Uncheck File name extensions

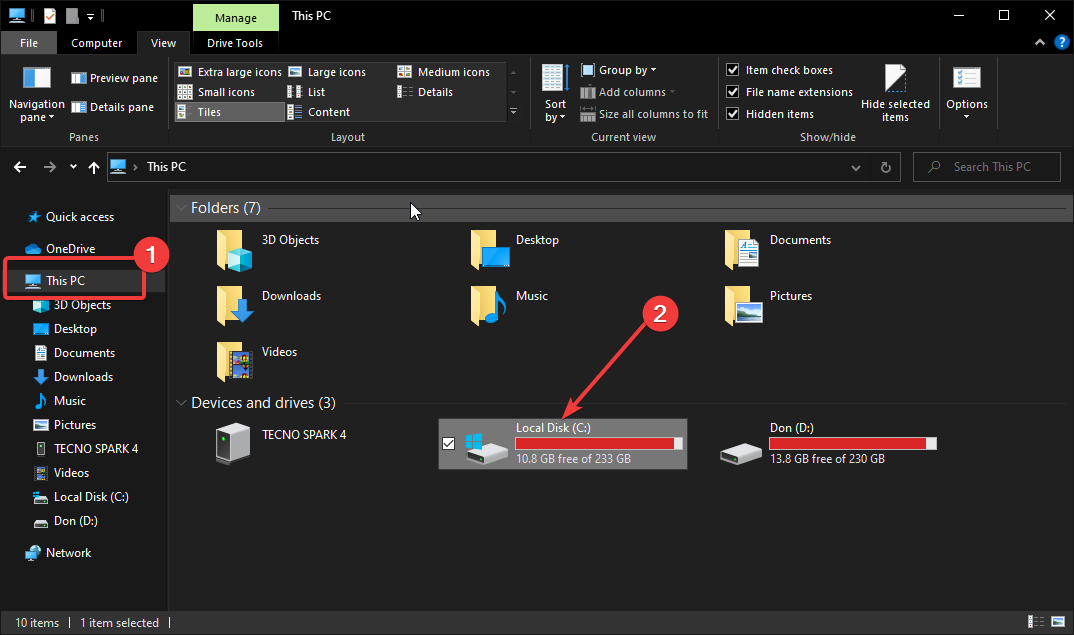click(x=733, y=92)
